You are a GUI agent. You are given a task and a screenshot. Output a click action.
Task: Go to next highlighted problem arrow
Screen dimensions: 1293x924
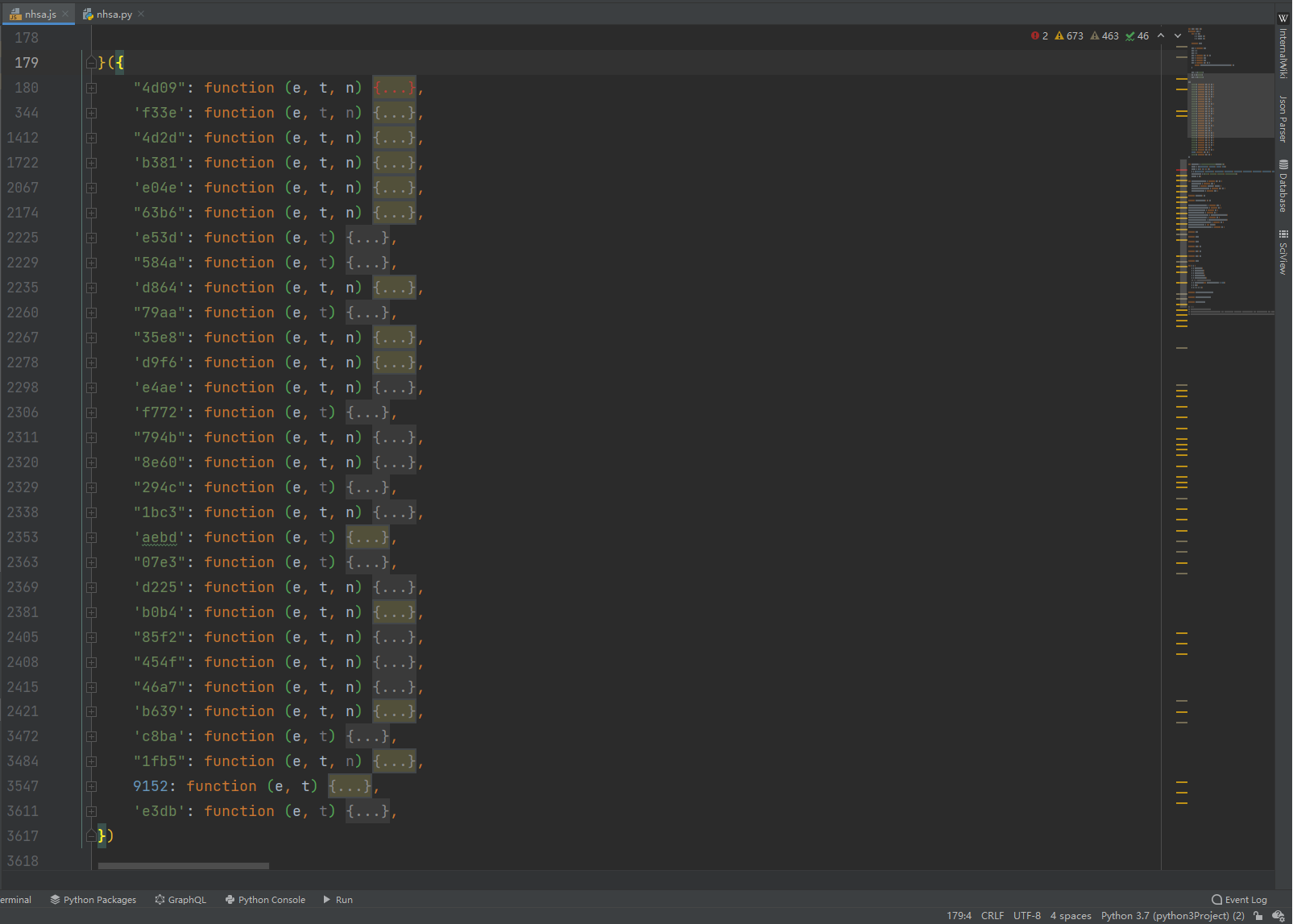(1178, 36)
